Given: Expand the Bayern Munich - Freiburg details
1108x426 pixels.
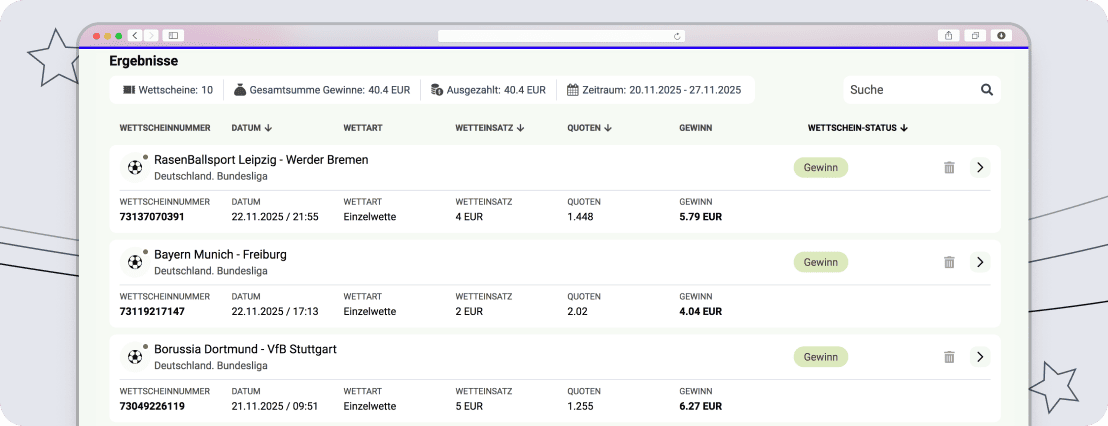Looking at the screenshot, I should pos(980,262).
